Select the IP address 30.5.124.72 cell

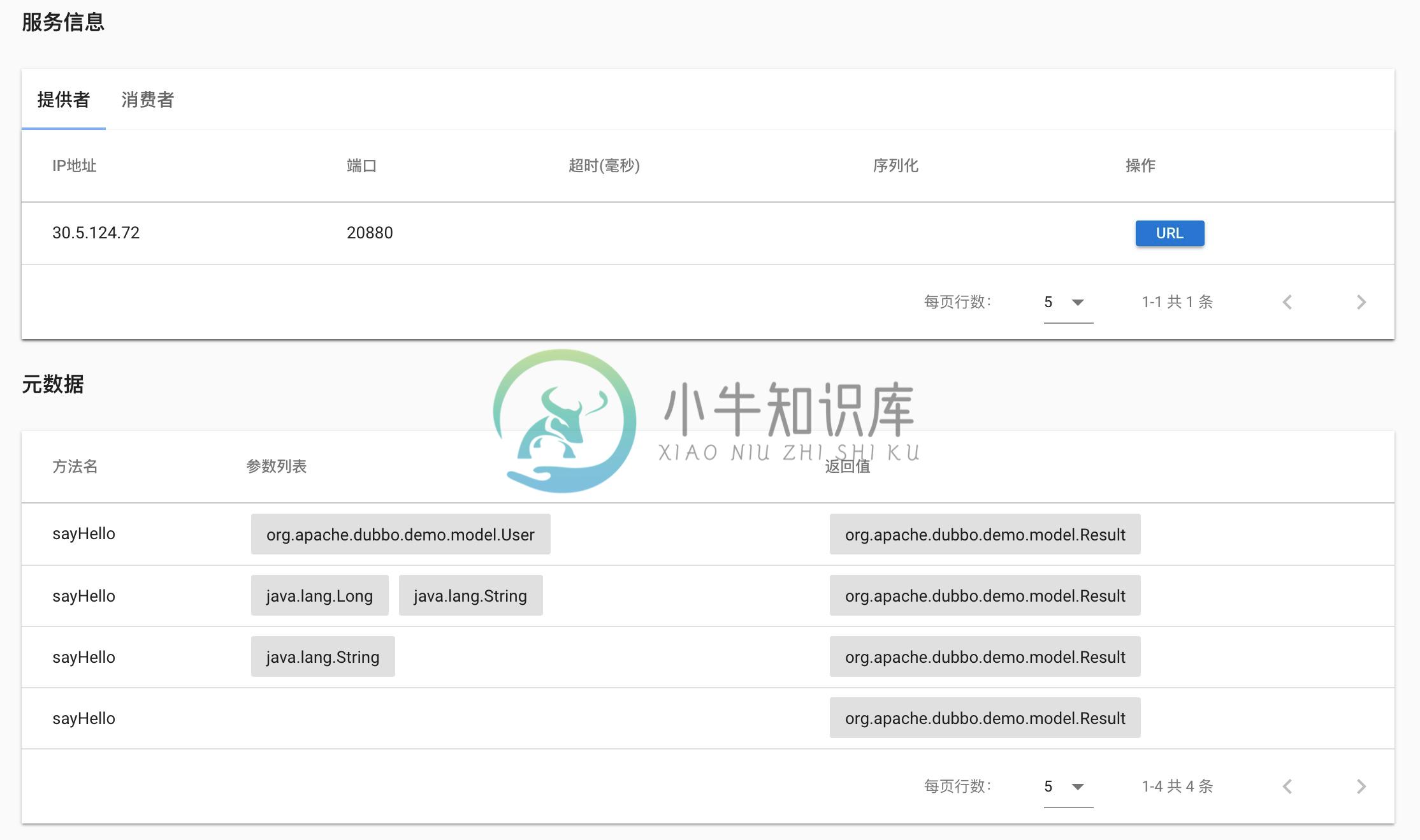click(x=96, y=233)
